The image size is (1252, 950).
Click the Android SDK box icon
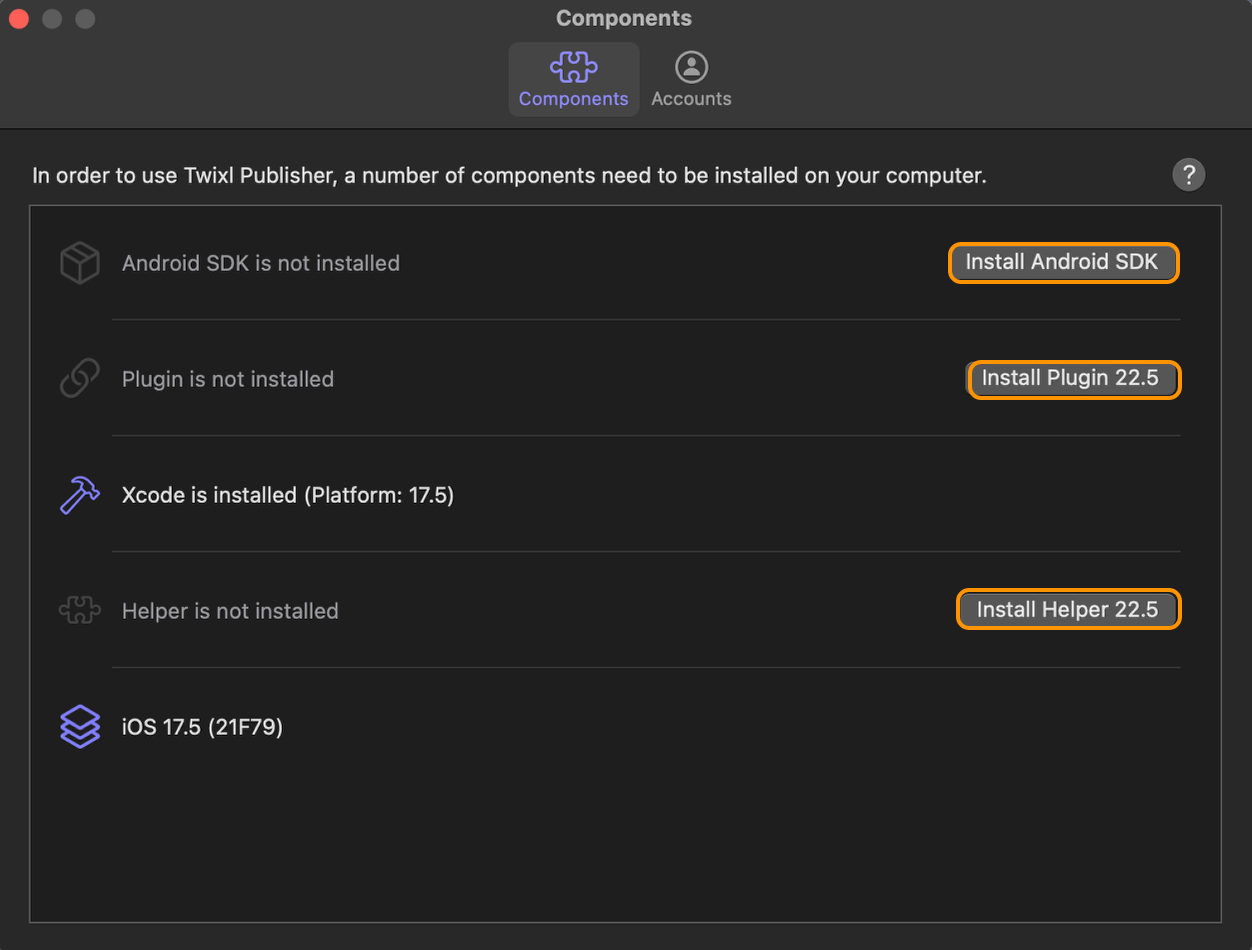click(80, 263)
